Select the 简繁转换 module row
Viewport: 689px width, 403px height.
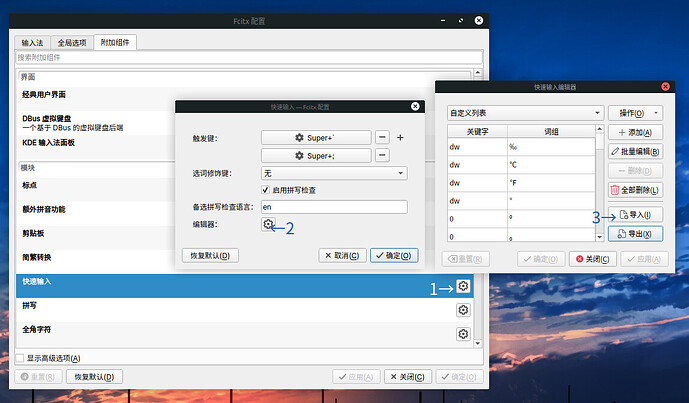(x=244, y=262)
